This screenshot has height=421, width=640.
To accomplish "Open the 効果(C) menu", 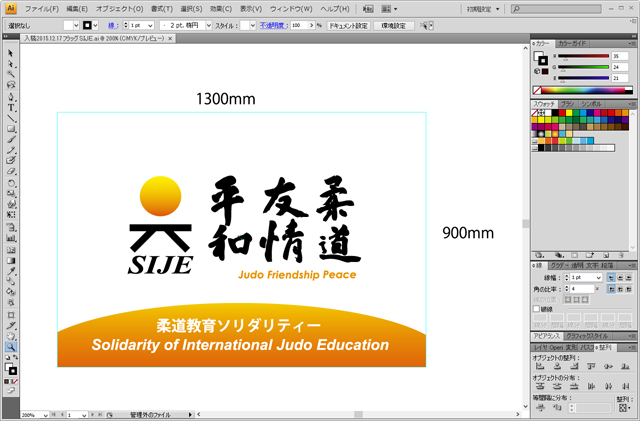I will [x=221, y=9].
